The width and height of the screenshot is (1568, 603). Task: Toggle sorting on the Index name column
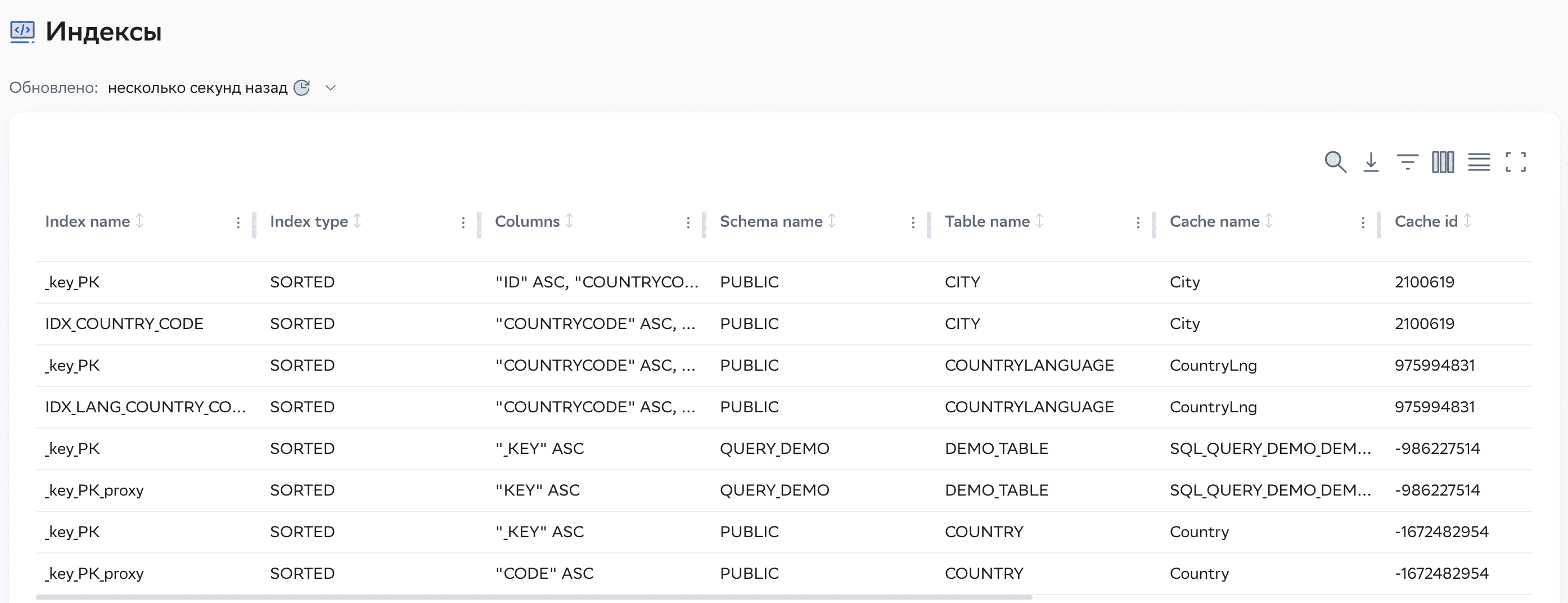coord(140,221)
